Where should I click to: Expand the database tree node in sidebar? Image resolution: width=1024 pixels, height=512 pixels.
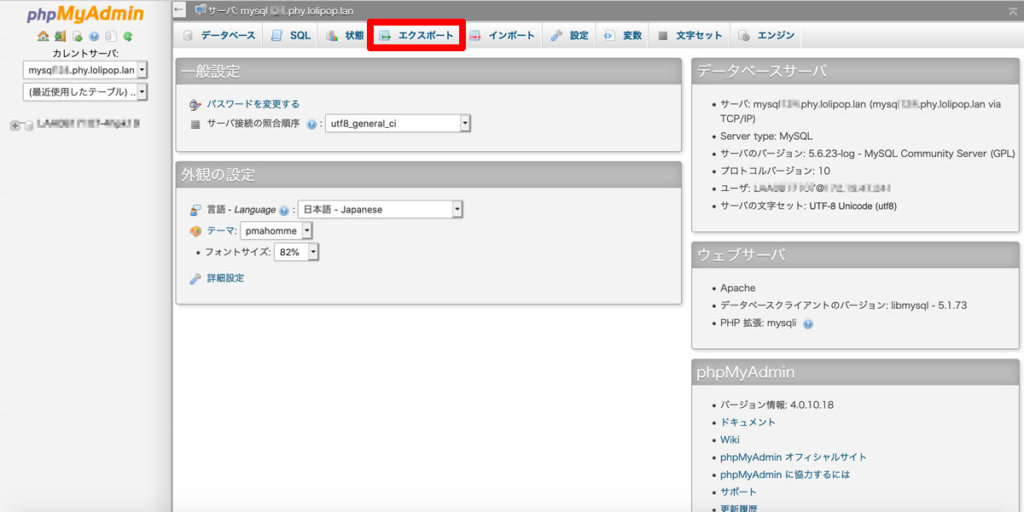click(14, 125)
